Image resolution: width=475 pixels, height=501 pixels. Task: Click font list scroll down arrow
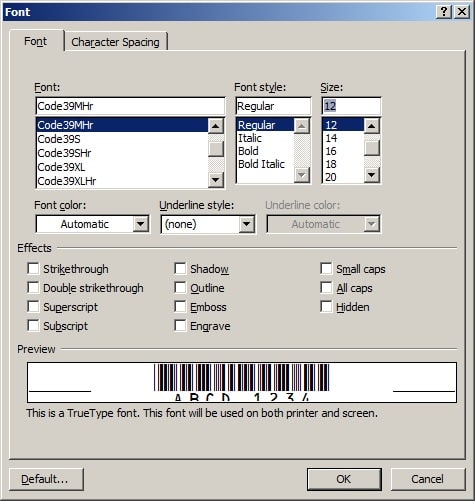click(x=216, y=180)
